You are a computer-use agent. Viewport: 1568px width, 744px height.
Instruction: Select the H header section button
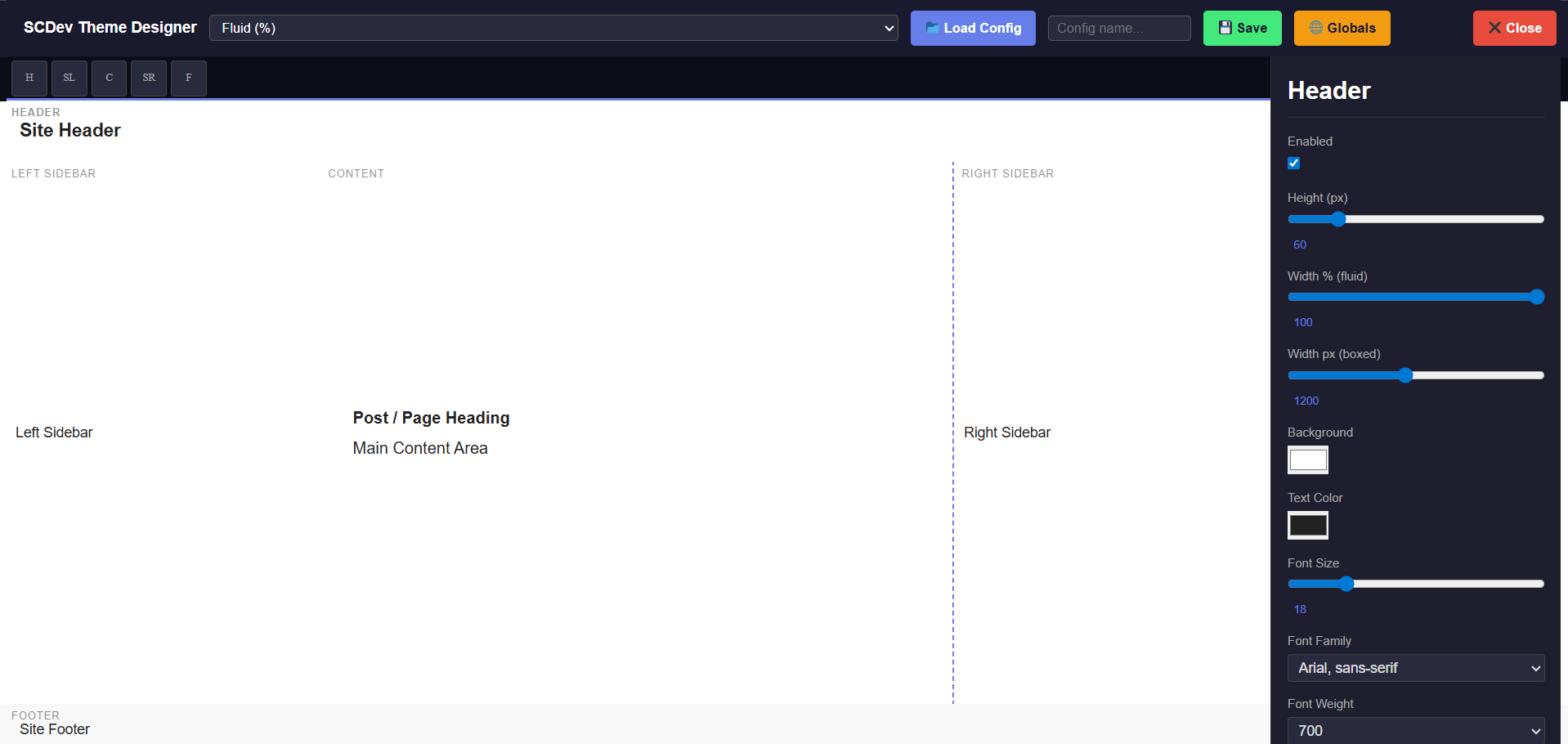tap(29, 78)
